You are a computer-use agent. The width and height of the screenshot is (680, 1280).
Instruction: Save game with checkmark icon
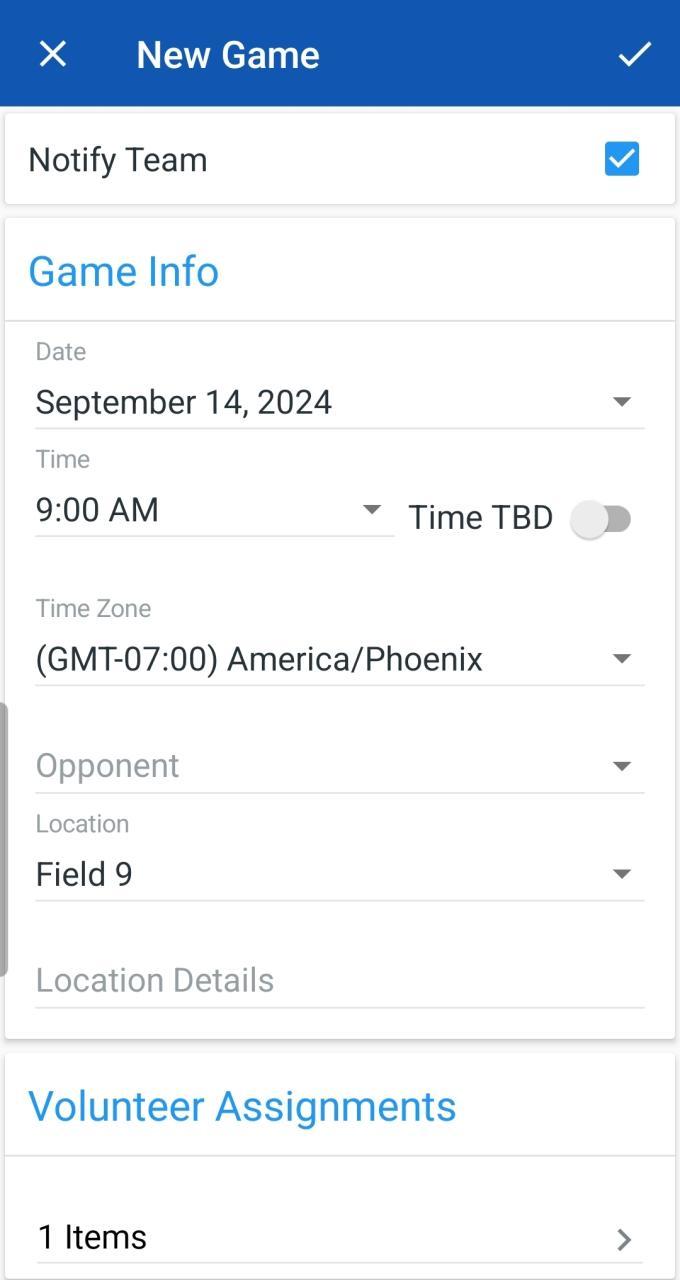634,54
